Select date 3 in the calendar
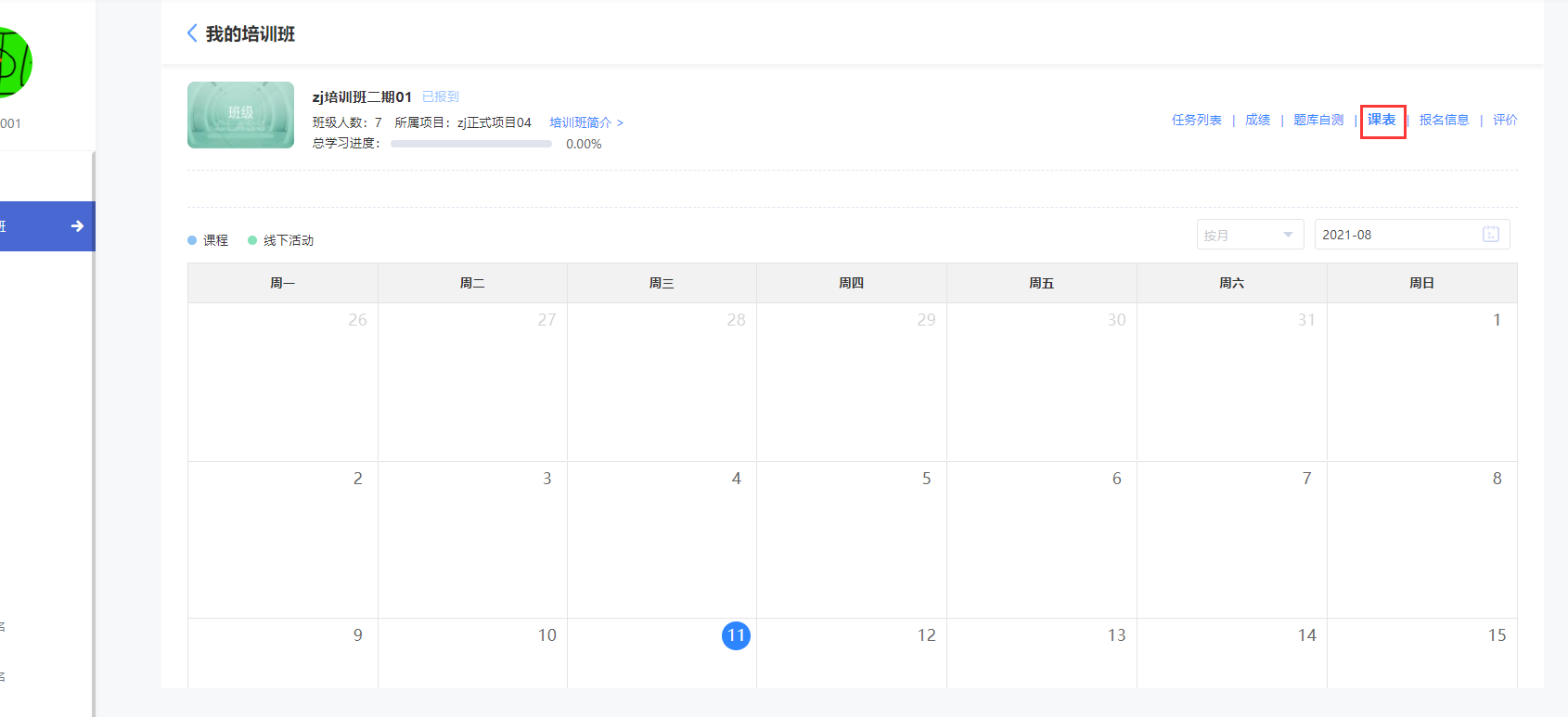This screenshot has width=1568, height=717. [547, 479]
